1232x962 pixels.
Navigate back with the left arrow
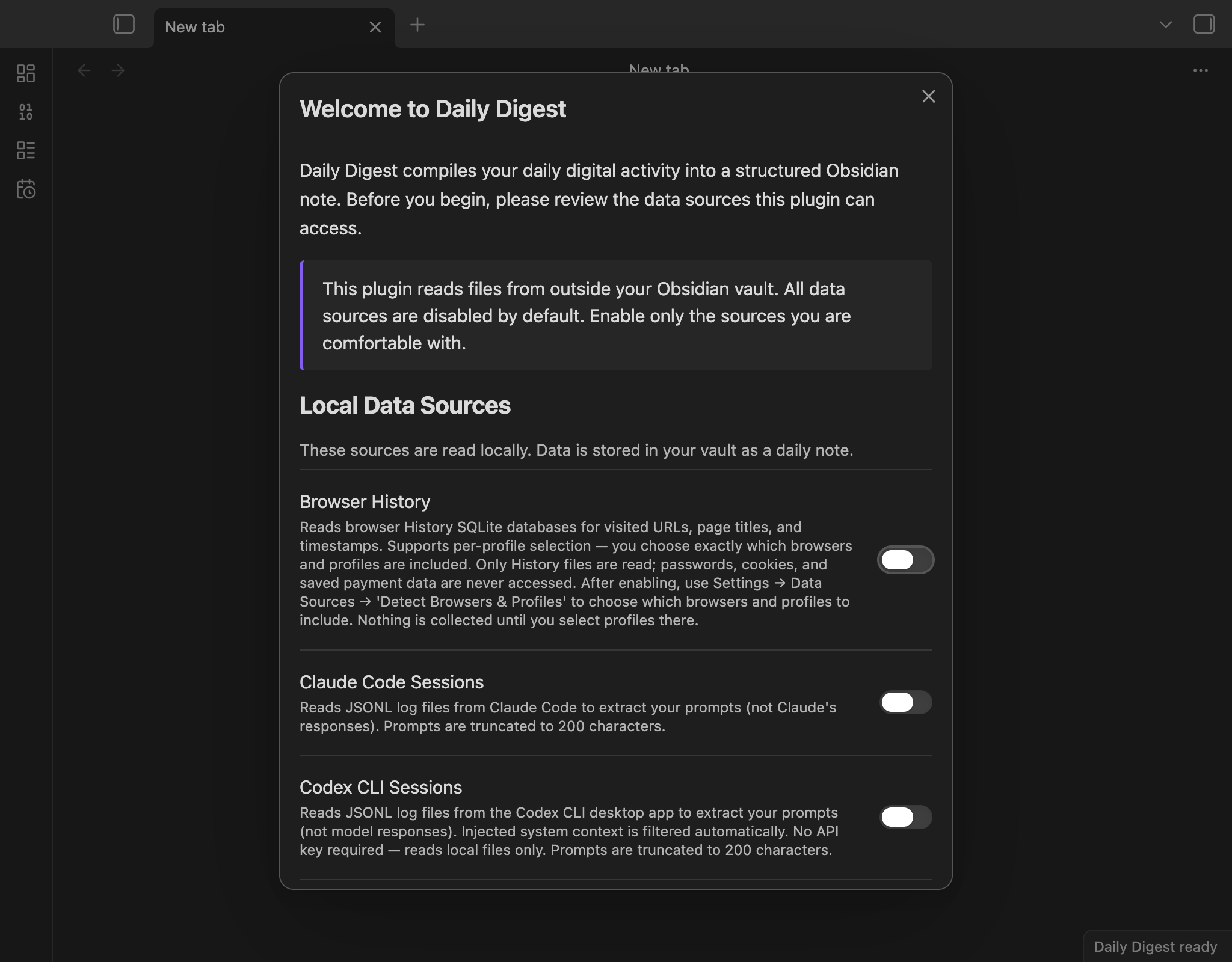[x=85, y=70]
